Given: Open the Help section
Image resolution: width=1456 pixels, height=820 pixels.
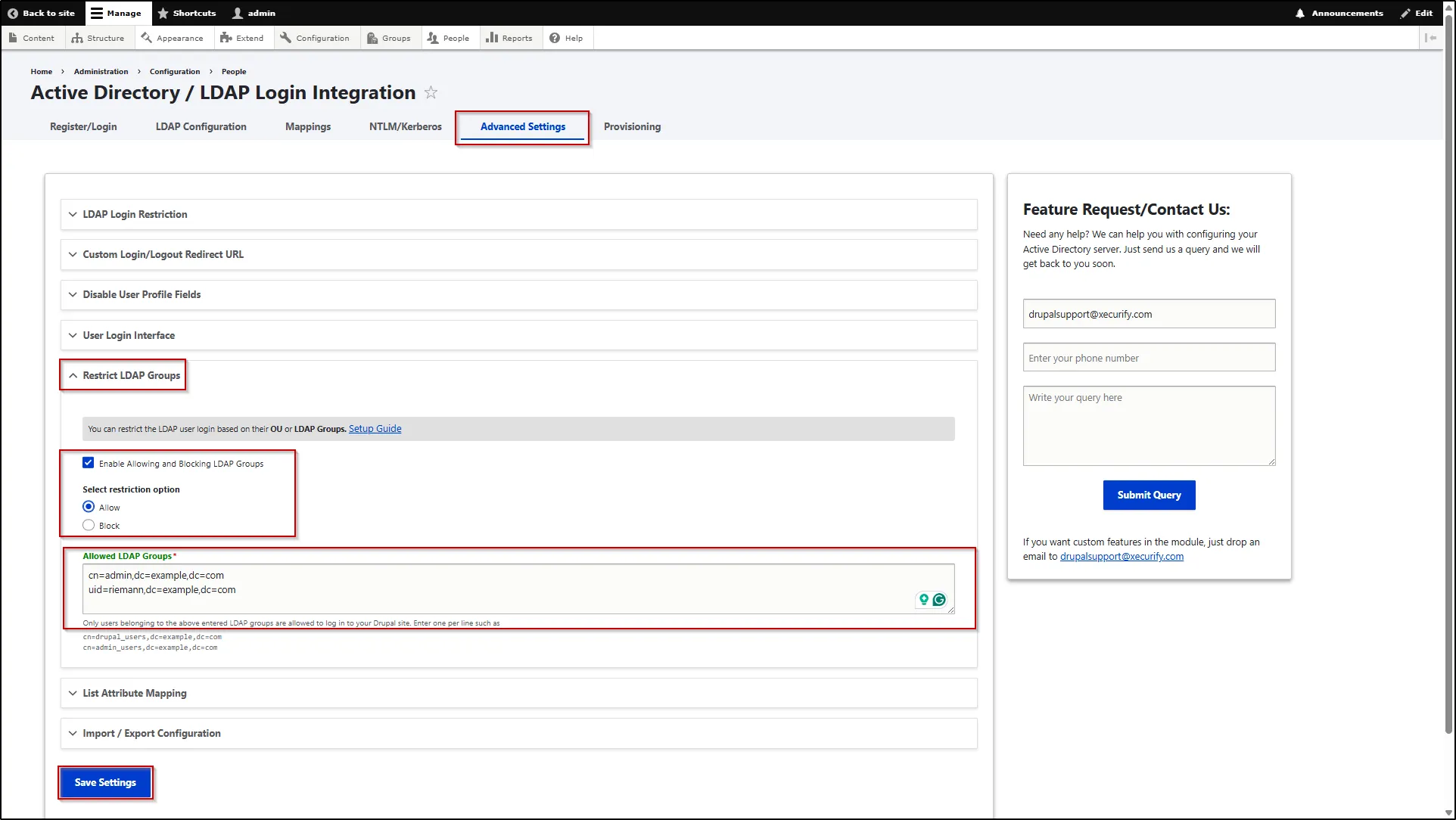Looking at the screenshot, I should [x=566, y=38].
